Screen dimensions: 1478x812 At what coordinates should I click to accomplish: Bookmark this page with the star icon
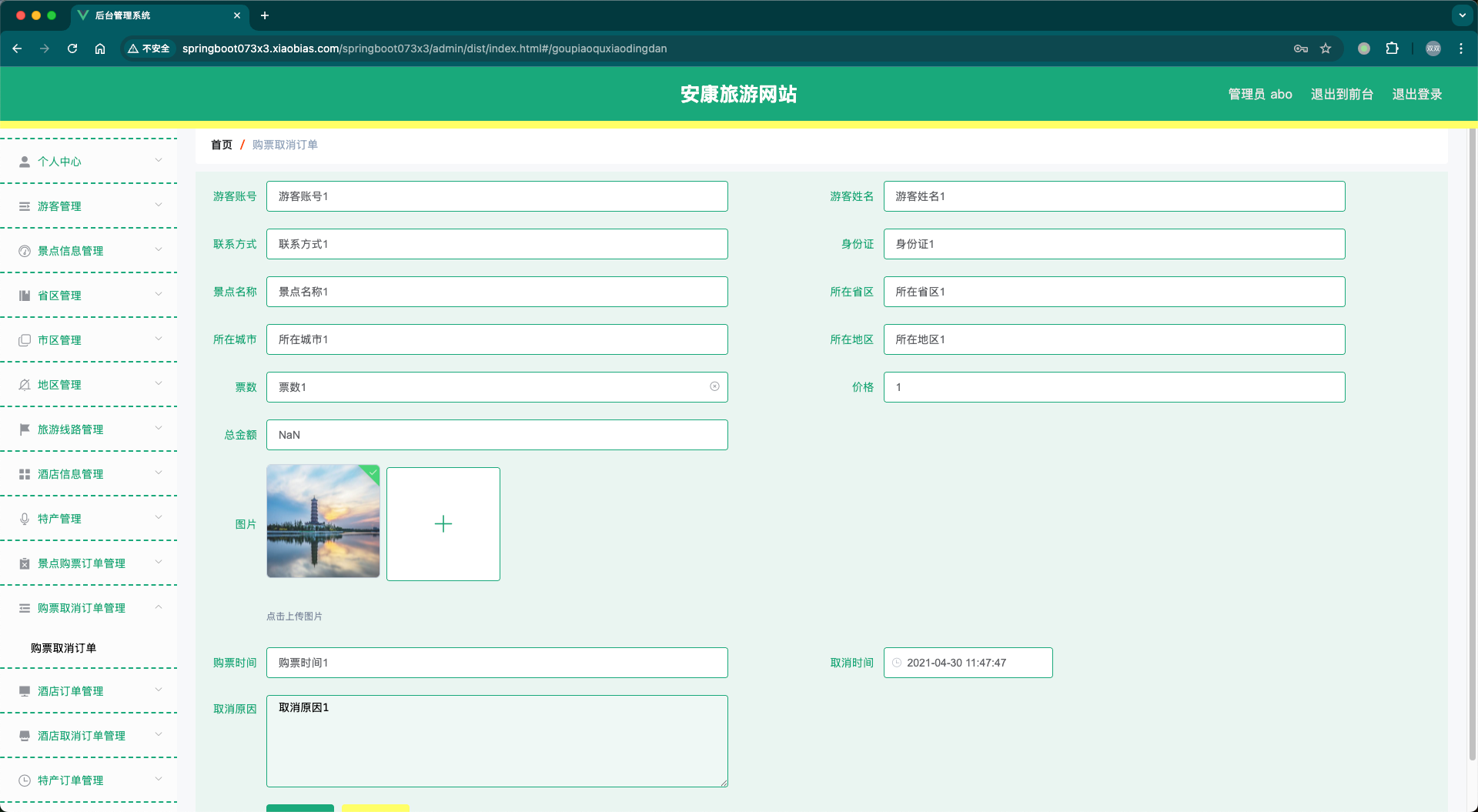tap(1326, 48)
